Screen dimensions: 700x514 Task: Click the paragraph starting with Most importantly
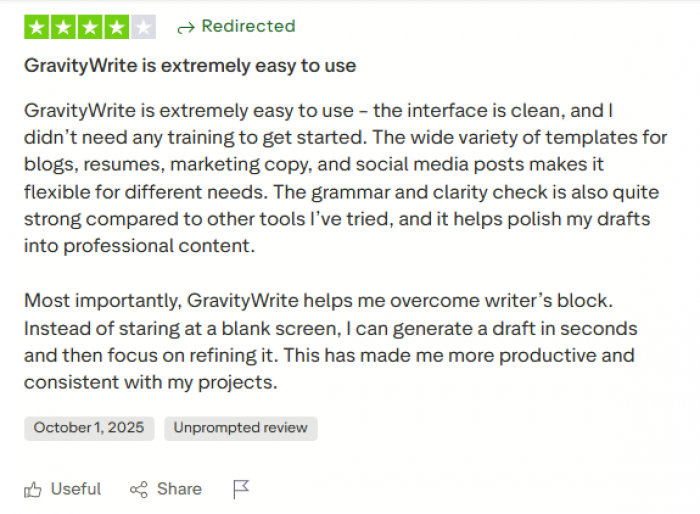pos(330,341)
